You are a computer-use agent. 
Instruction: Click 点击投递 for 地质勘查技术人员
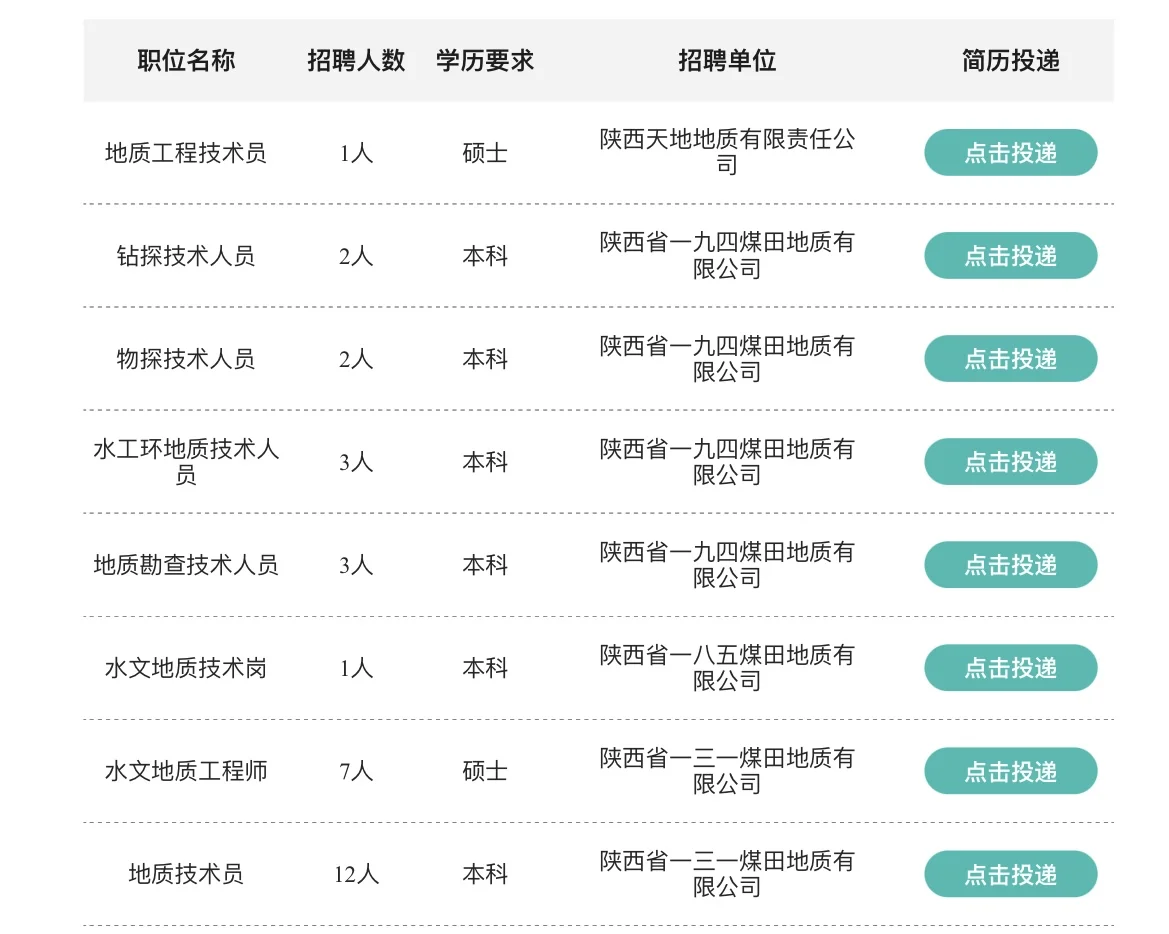[x=1010, y=565]
